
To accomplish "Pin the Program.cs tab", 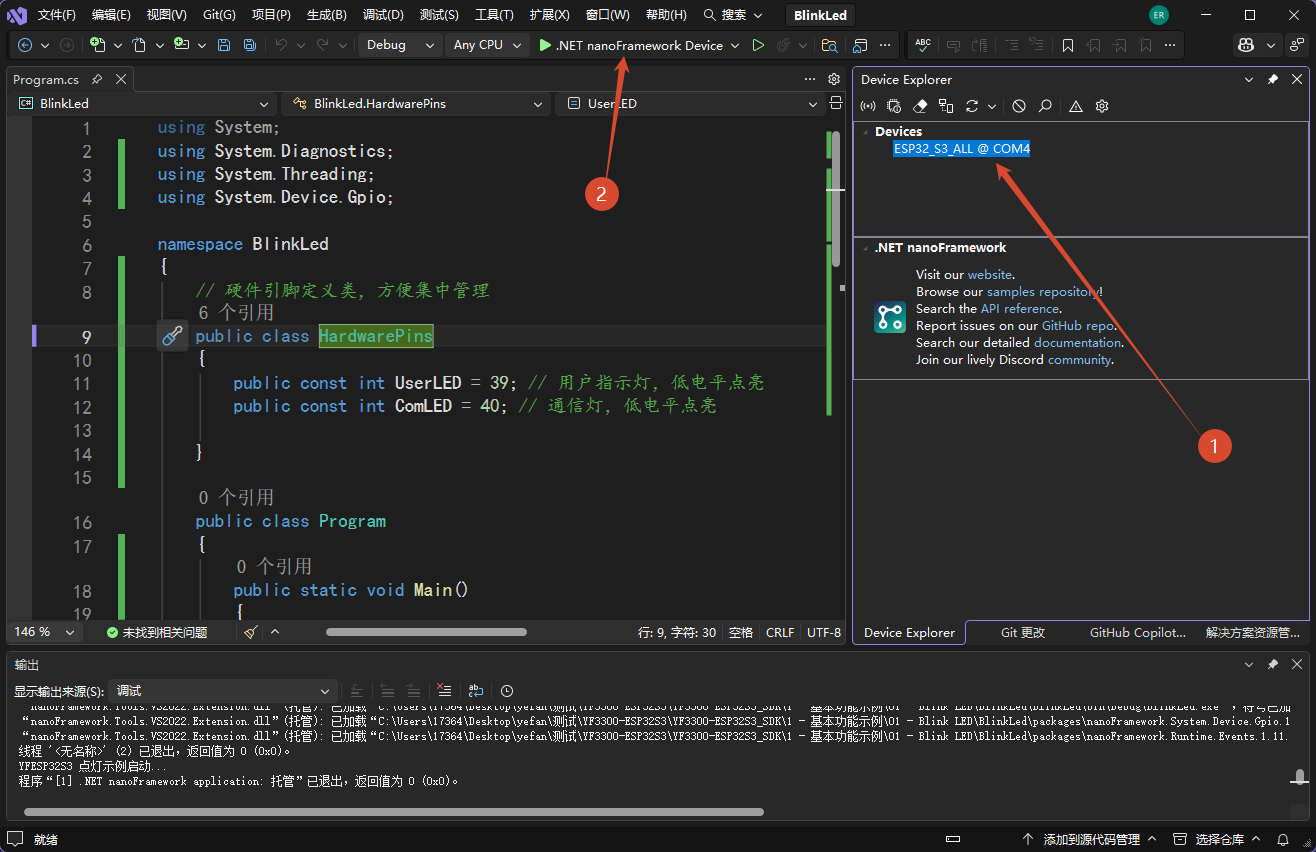I will [x=97, y=79].
